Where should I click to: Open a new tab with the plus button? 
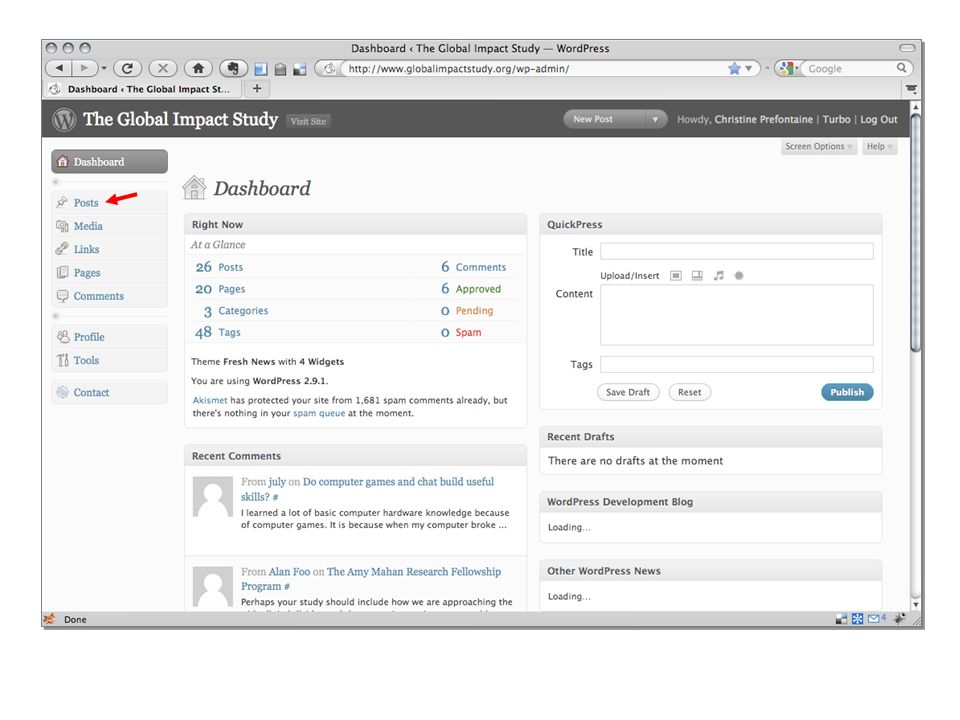257,88
